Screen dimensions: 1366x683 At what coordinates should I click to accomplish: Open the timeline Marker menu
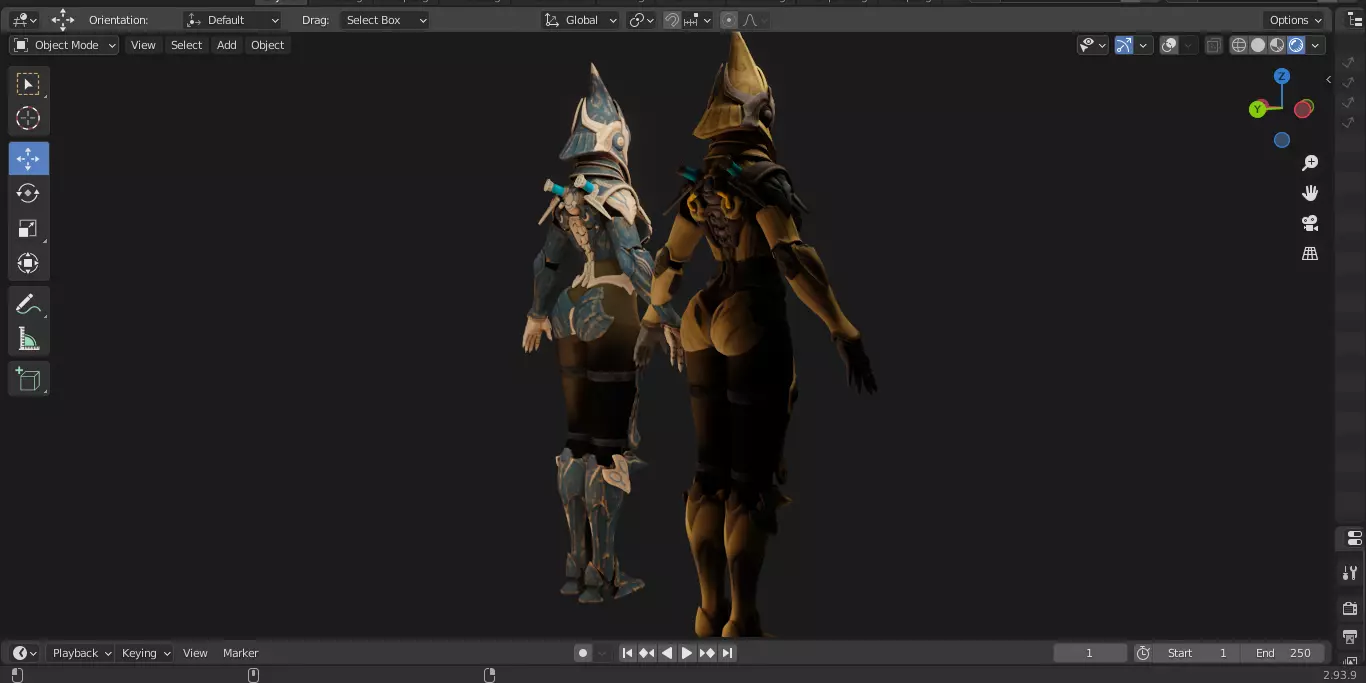pos(240,653)
